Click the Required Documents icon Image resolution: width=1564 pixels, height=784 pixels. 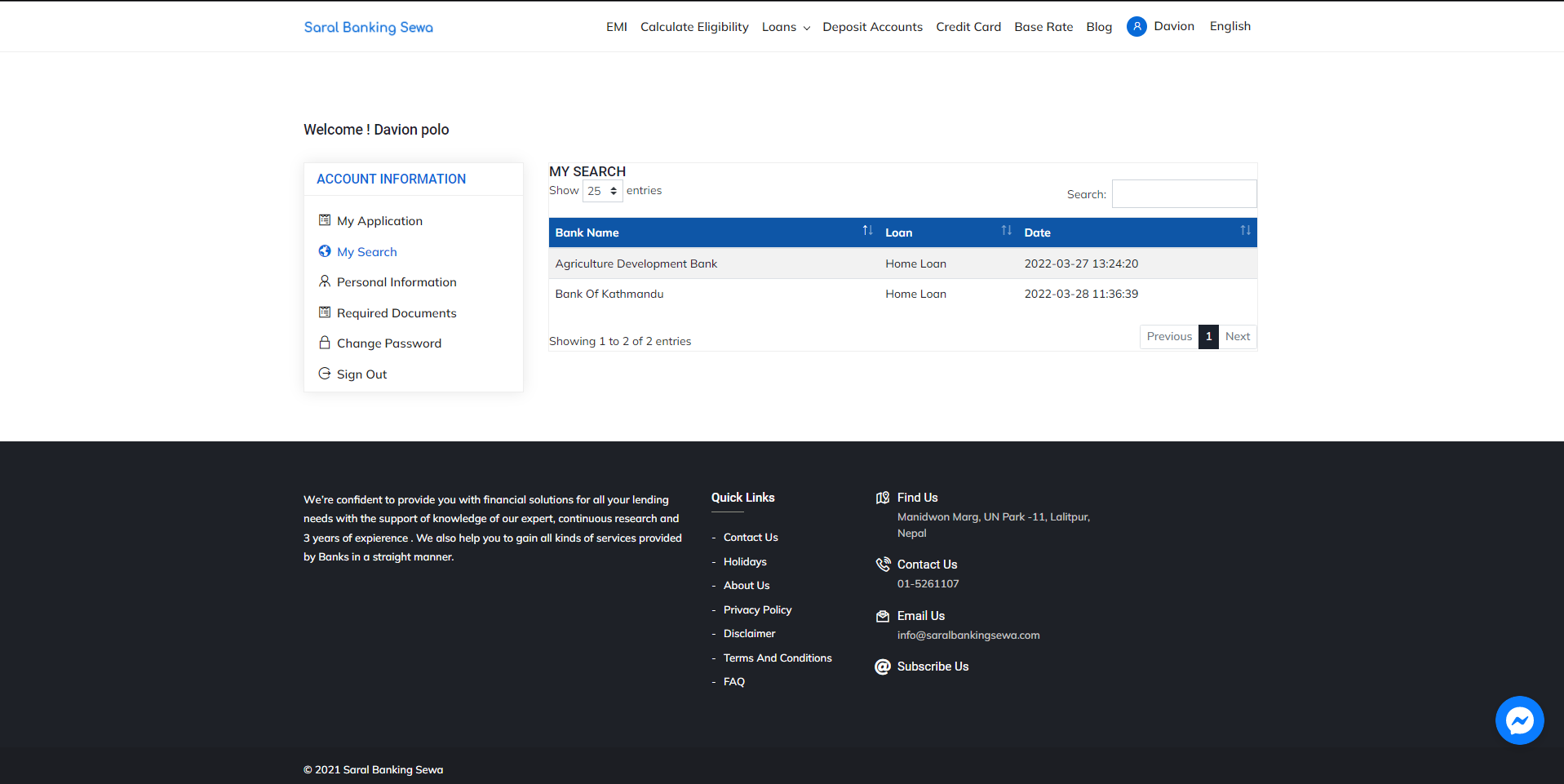(325, 312)
